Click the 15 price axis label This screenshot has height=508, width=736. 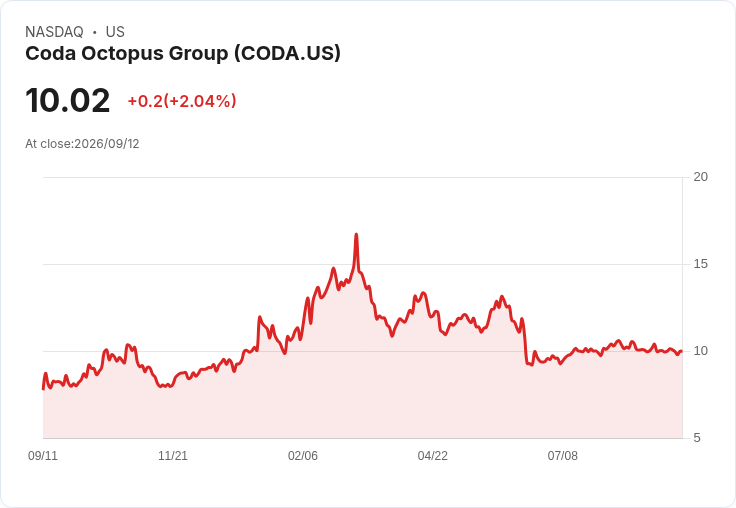(700, 264)
